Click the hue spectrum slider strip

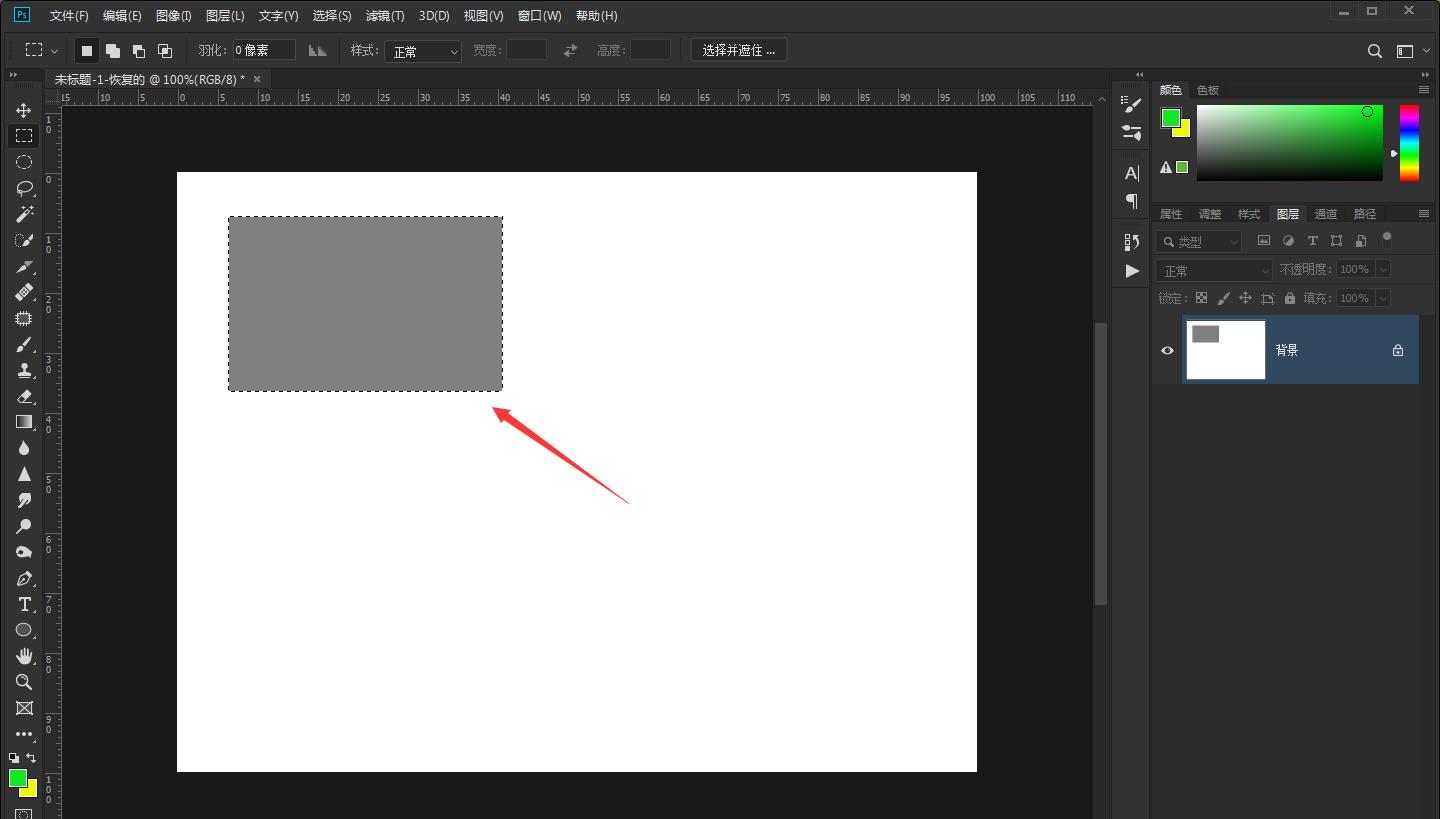coord(1408,143)
